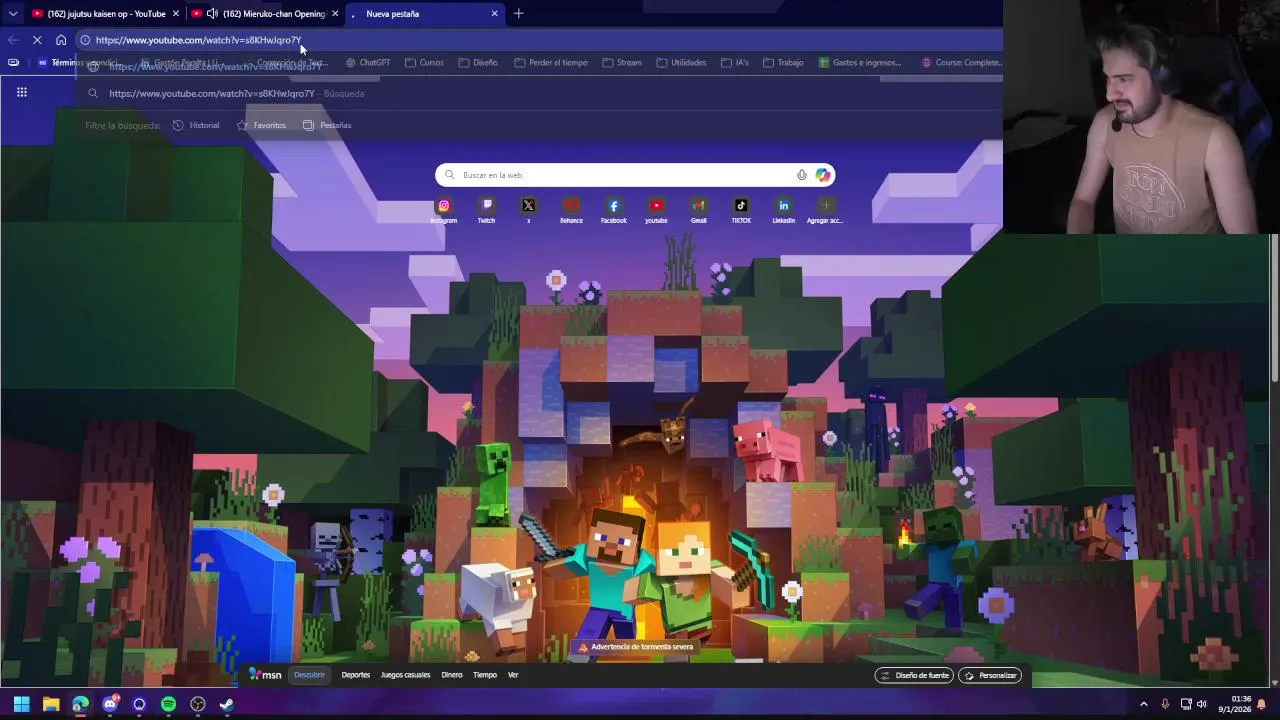Filter suggestions by Pestañas
This screenshot has height=720, width=1280.
coord(328,125)
